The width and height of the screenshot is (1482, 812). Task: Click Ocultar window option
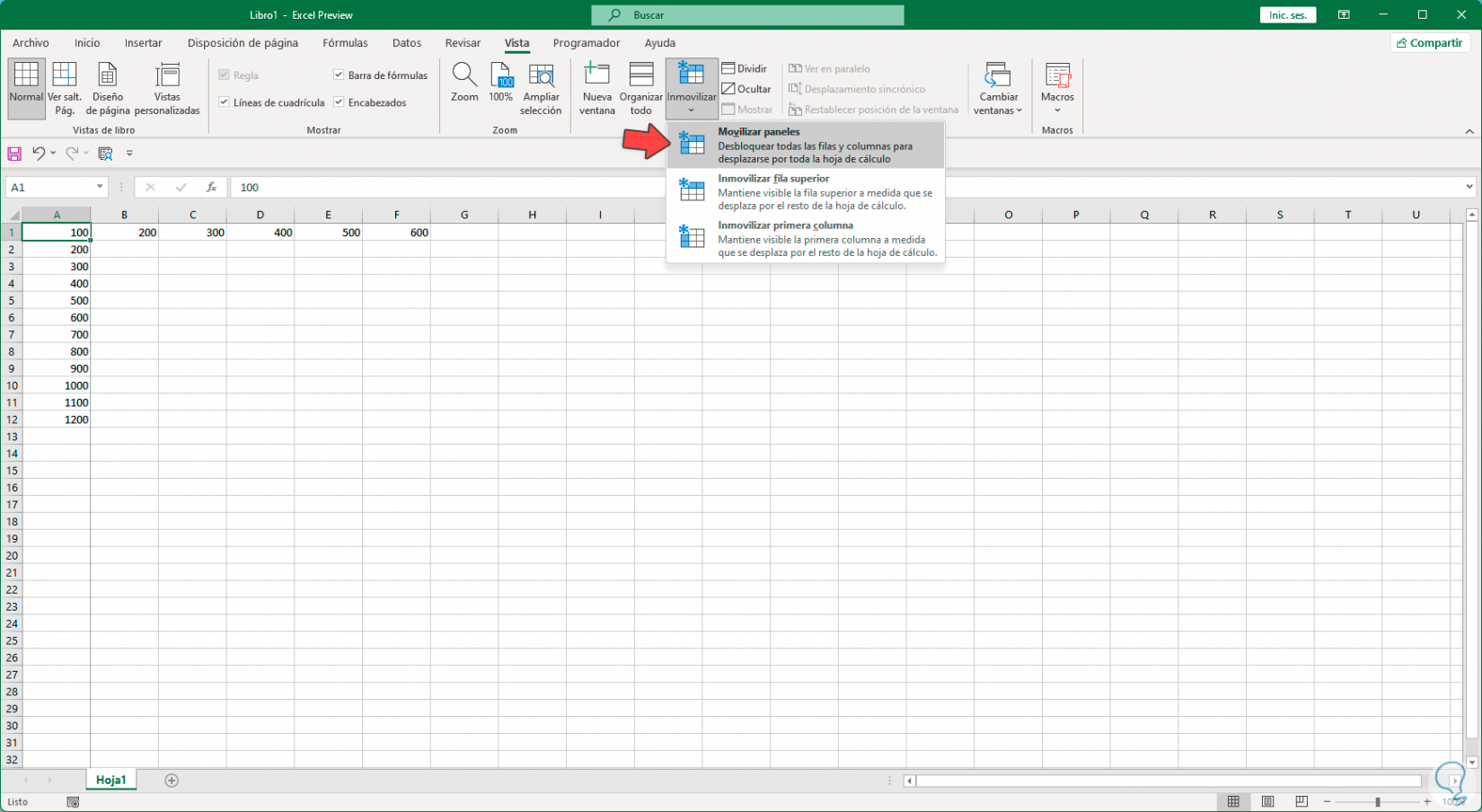click(746, 89)
